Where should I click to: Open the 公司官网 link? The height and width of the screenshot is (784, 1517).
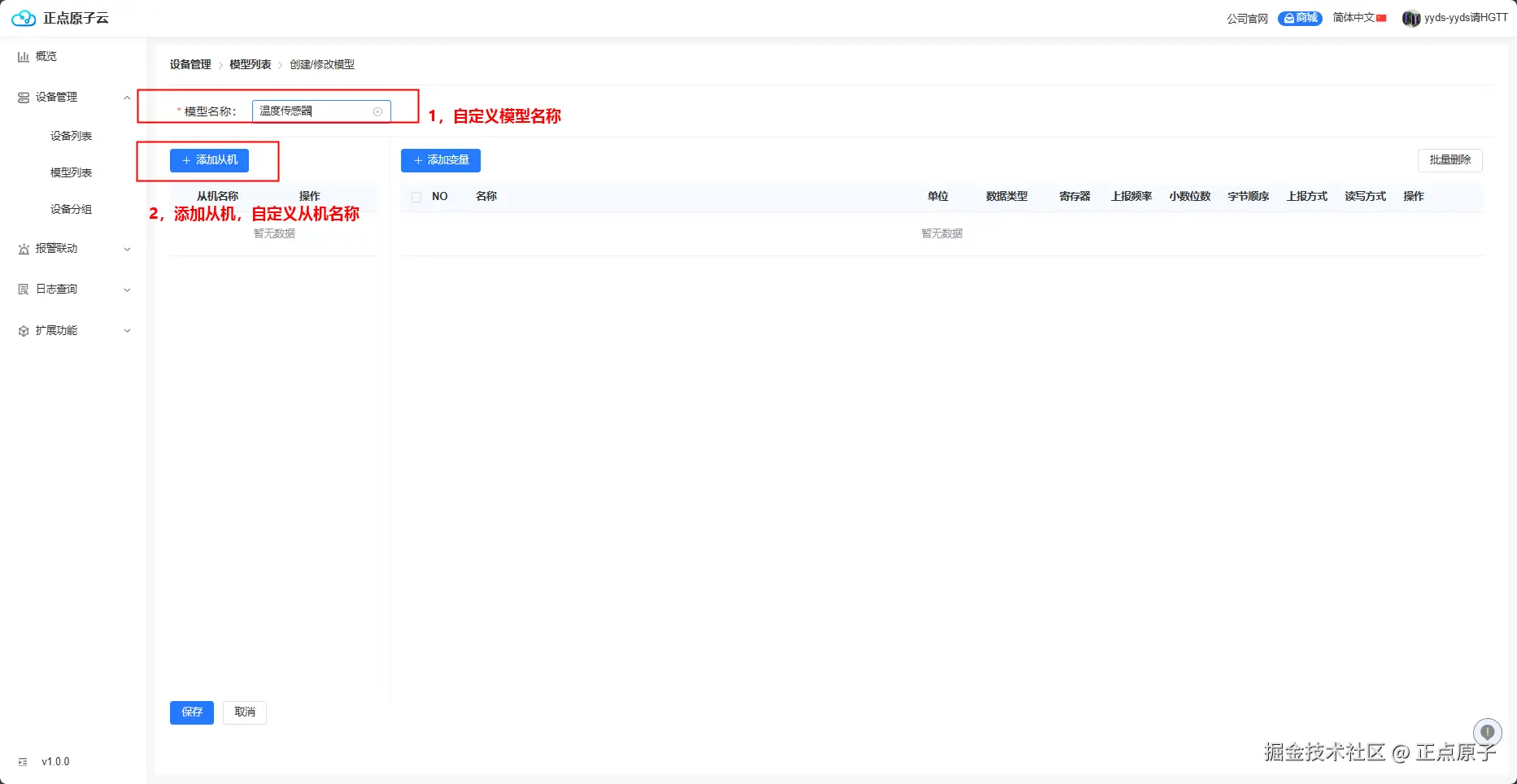[1247, 19]
